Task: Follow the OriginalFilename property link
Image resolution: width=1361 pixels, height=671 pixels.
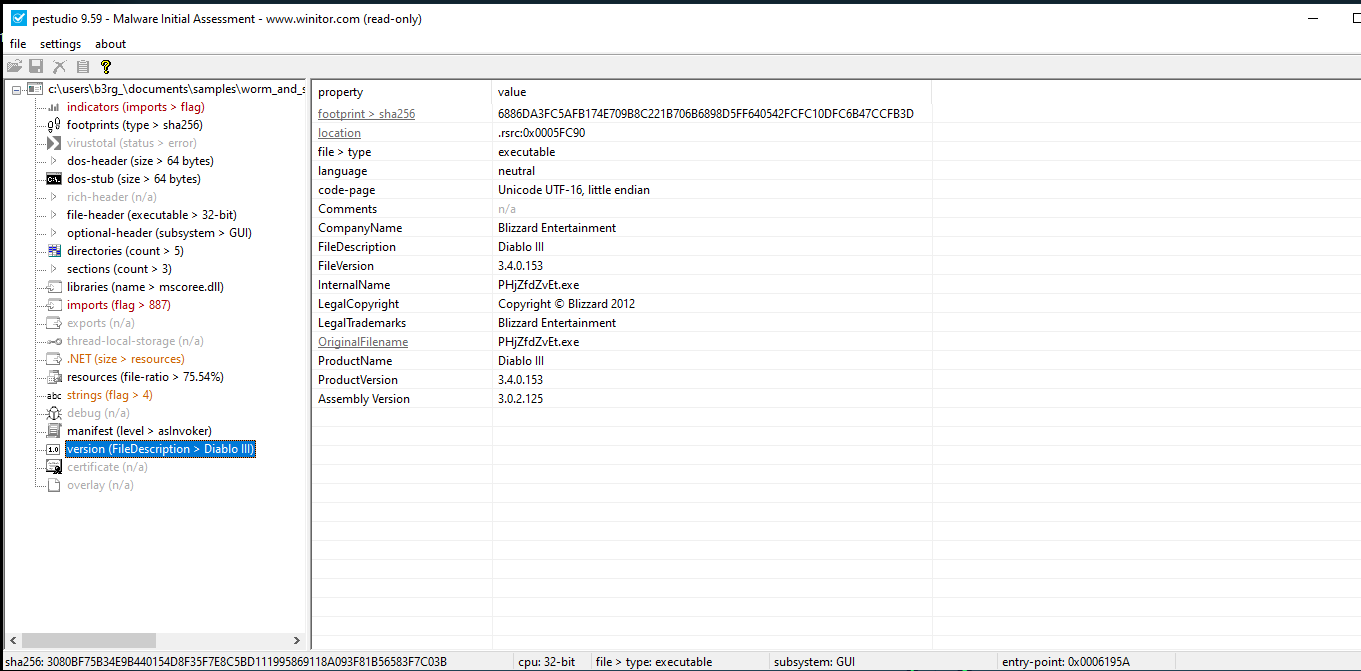Action: (363, 342)
